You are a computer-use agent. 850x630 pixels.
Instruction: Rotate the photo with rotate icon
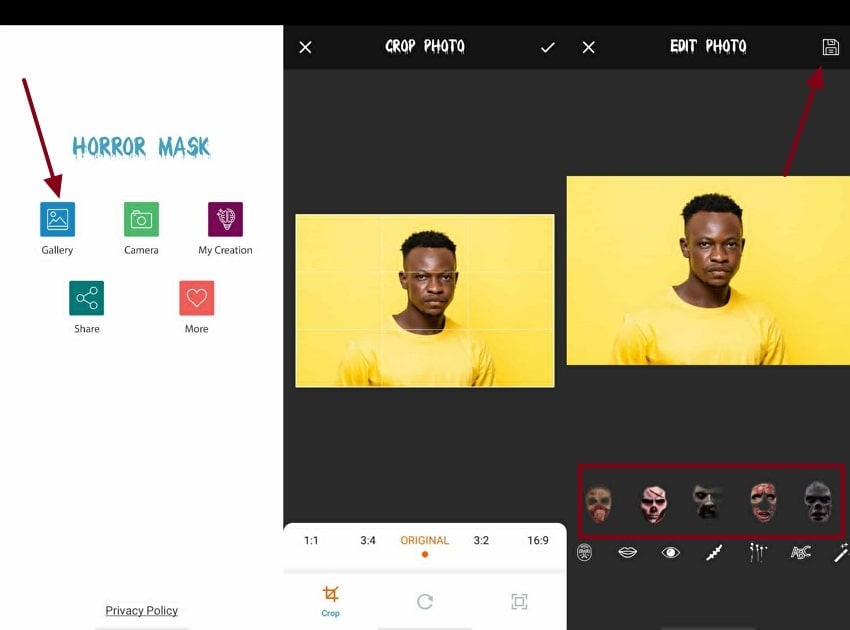(x=425, y=602)
